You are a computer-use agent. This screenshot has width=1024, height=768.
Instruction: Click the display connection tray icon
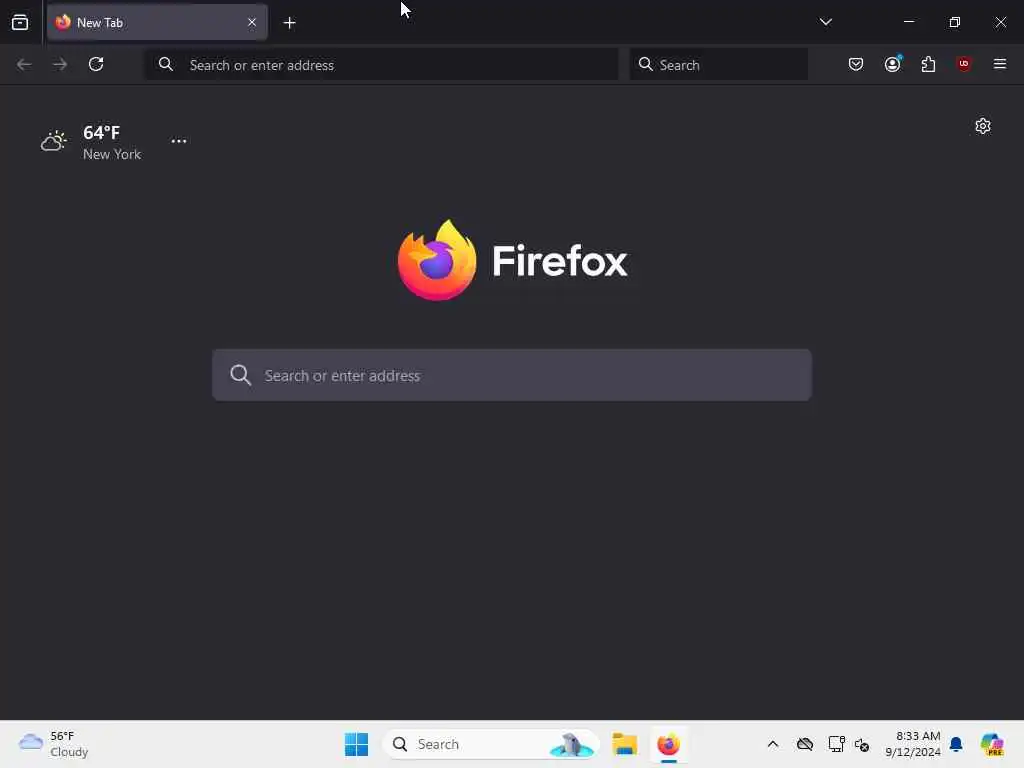click(836, 744)
